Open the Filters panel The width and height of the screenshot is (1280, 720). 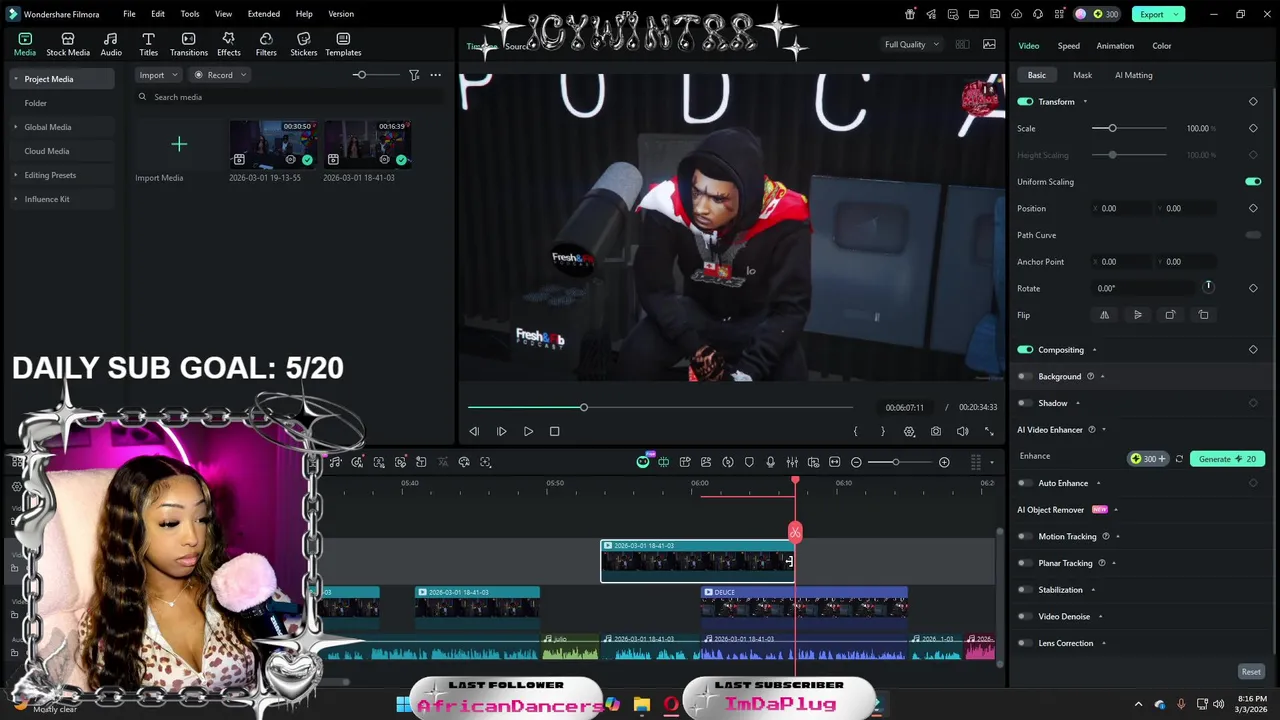coord(266,44)
